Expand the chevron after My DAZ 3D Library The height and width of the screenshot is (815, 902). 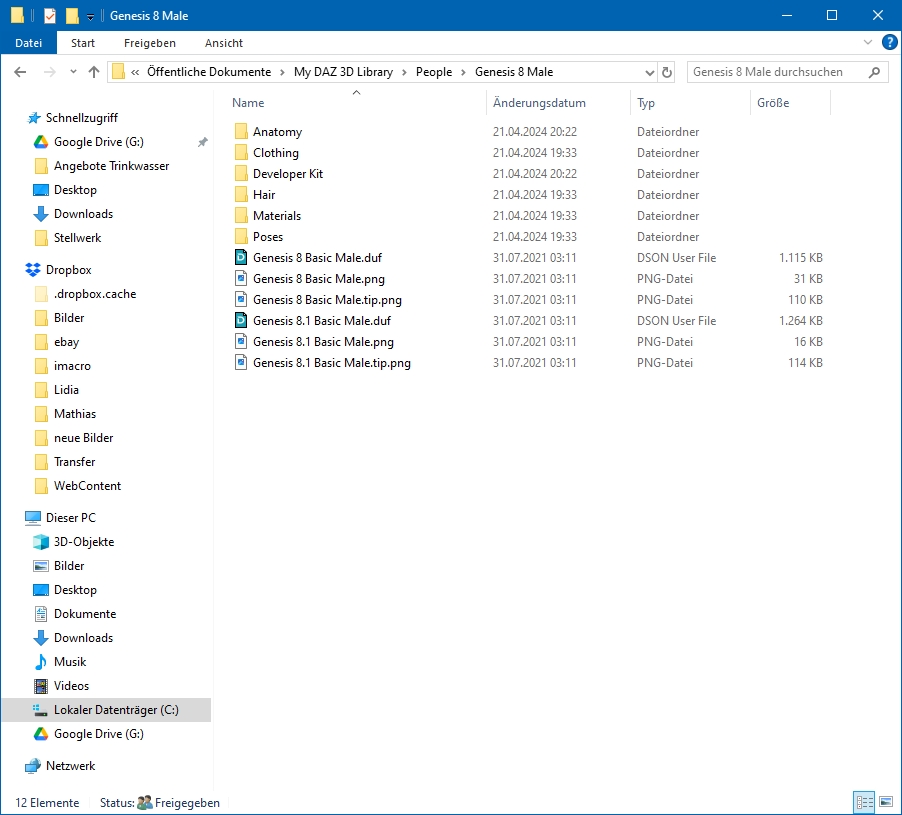404,72
